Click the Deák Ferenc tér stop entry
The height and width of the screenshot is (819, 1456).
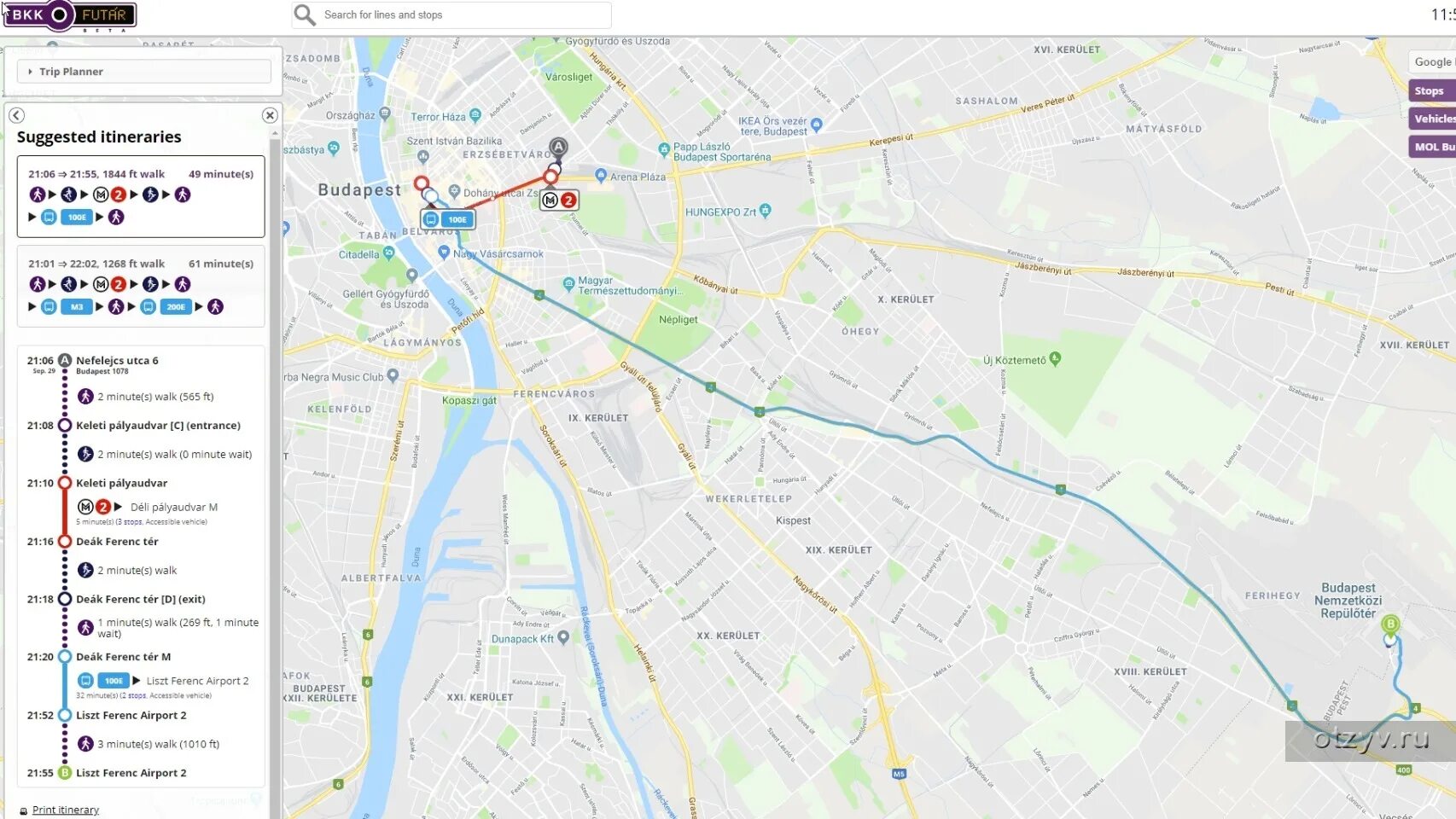(117, 542)
